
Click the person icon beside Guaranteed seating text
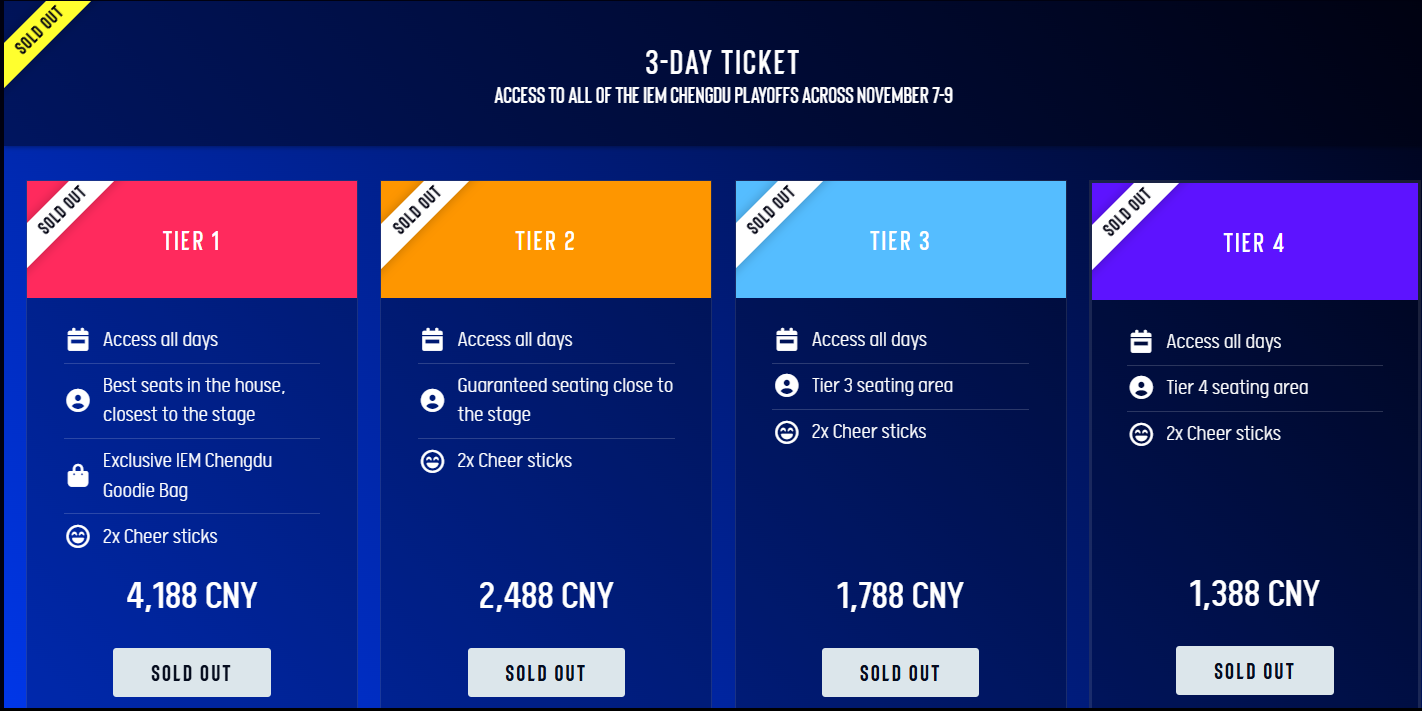click(432, 401)
